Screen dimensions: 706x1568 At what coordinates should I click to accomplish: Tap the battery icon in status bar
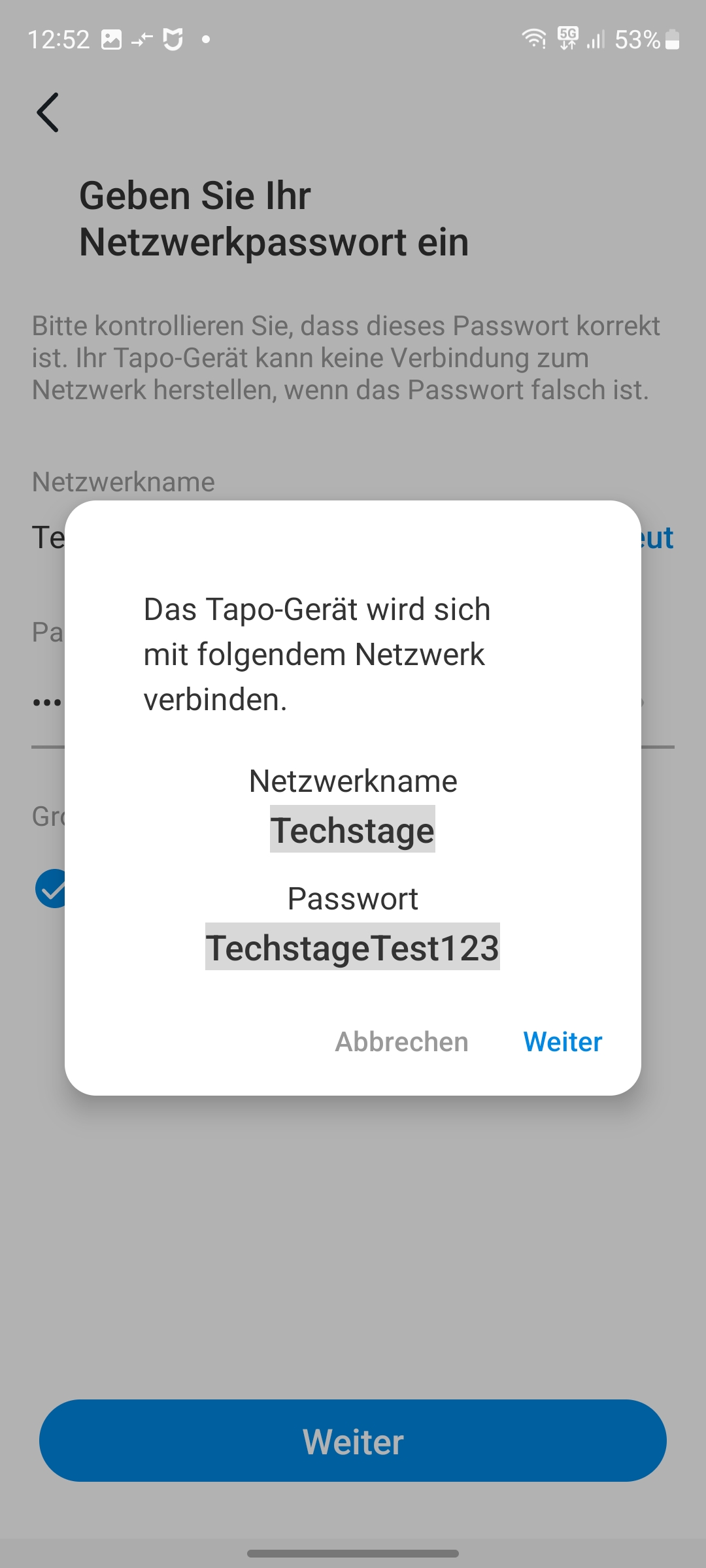pyautogui.click(x=673, y=40)
